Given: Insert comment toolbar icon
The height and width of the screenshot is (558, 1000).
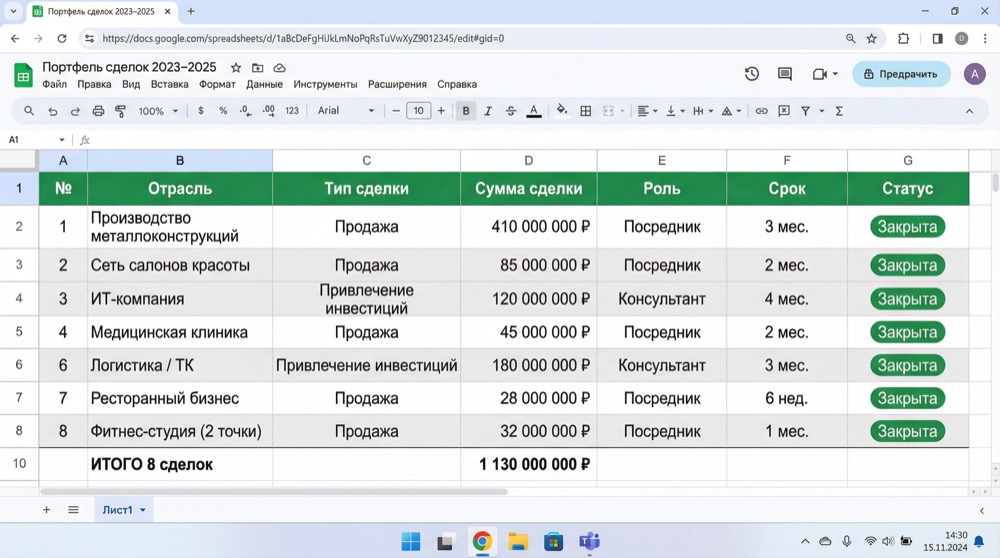Looking at the screenshot, I should (784, 111).
